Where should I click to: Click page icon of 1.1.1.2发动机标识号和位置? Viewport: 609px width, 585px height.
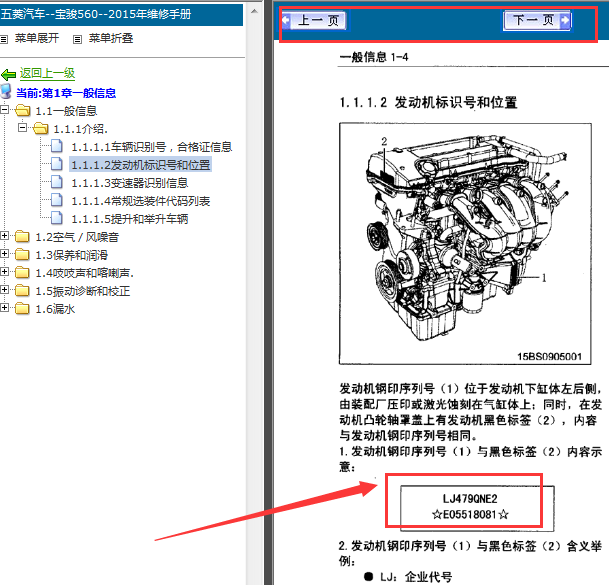[x=57, y=164]
